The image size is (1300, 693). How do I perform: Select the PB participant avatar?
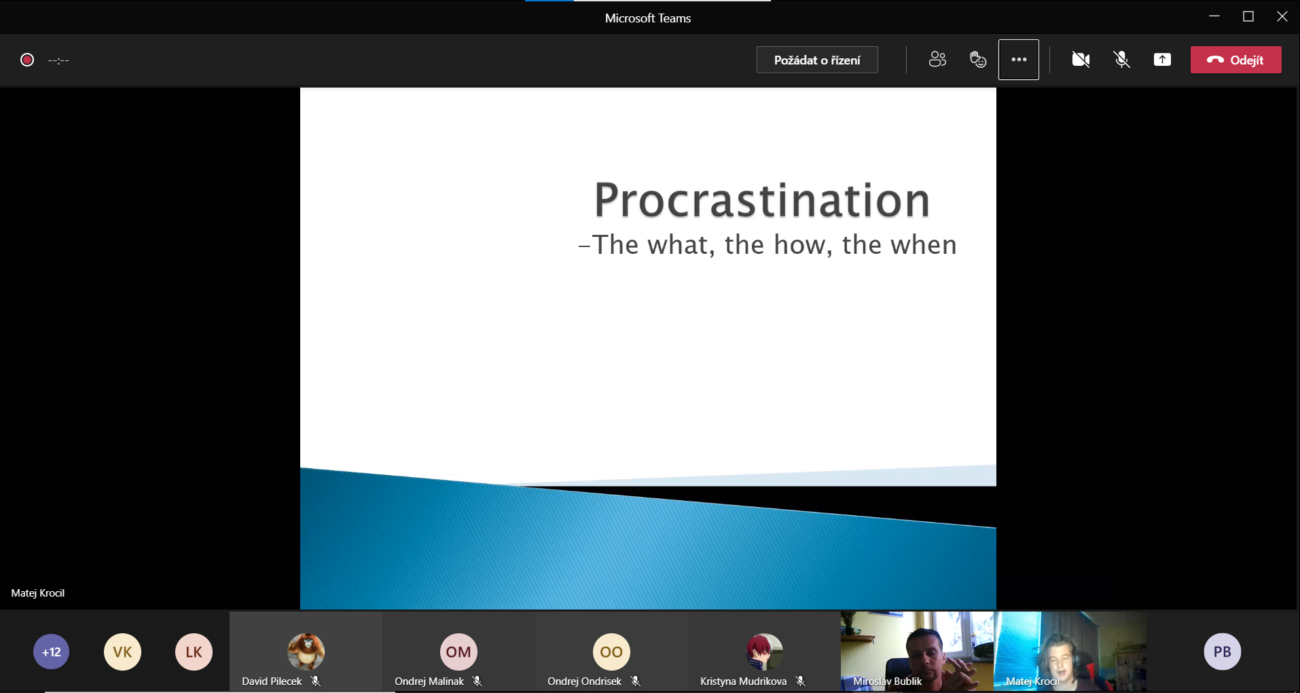[x=1222, y=652]
